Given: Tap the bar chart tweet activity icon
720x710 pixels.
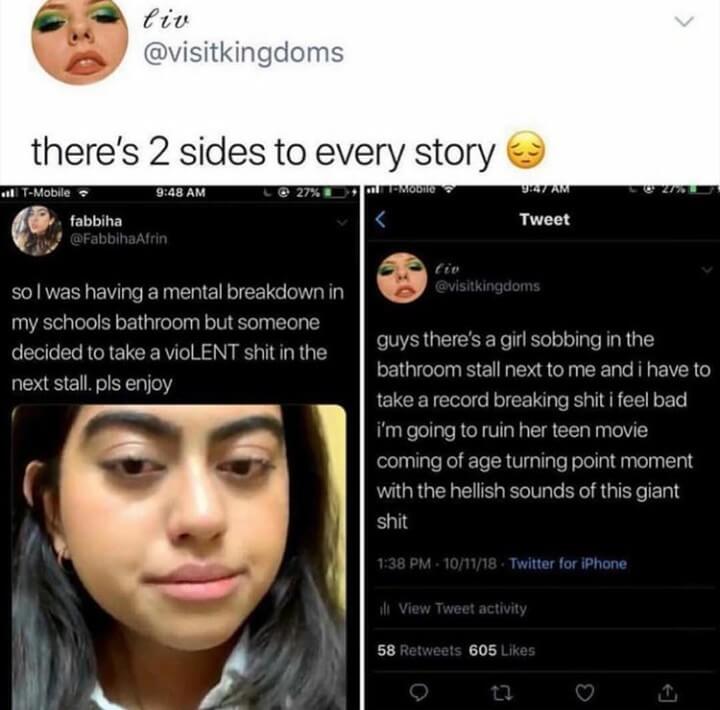Looking at the screenshot, I should point(384,609).
